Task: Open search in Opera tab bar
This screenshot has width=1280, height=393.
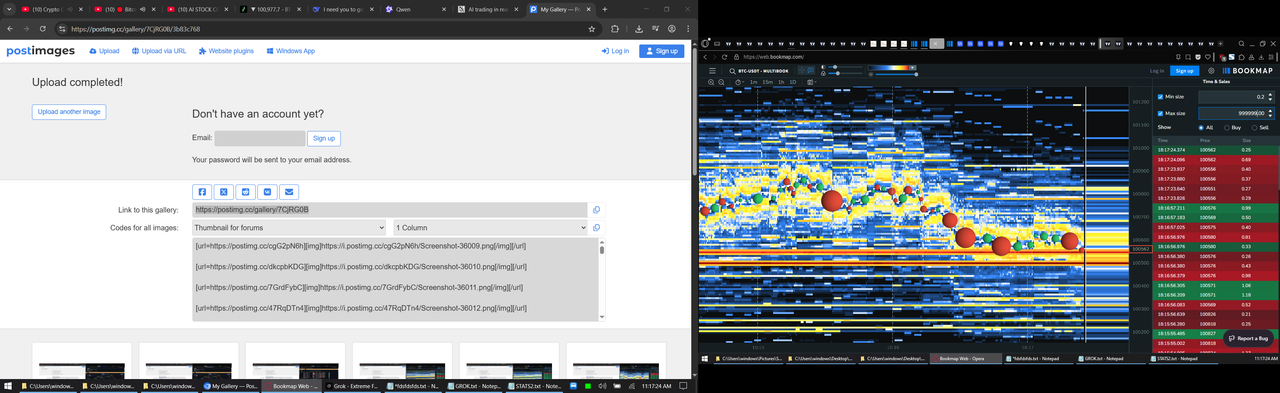Action: click(1241, 44)
